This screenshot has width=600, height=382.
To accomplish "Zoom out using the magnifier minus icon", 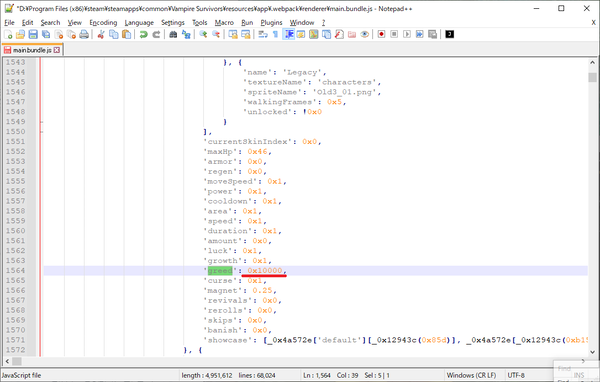I will [216, 35].
